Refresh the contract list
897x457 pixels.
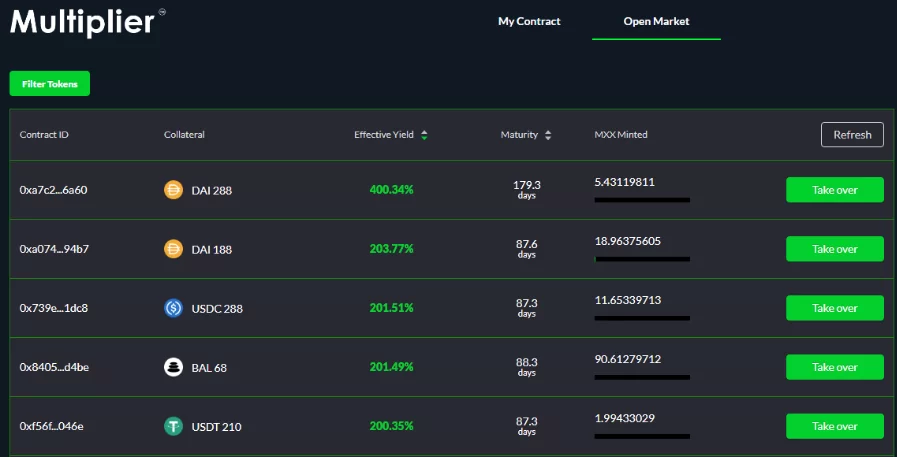pos(852,135)
